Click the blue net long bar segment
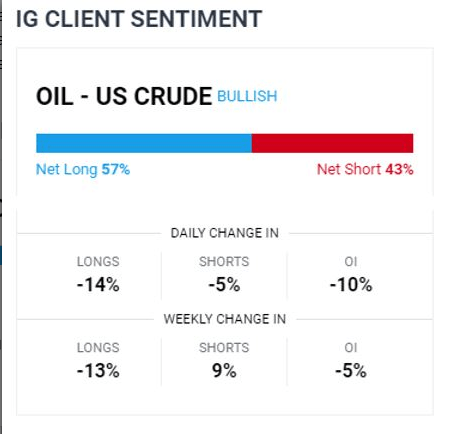 (x=144, y=143)
